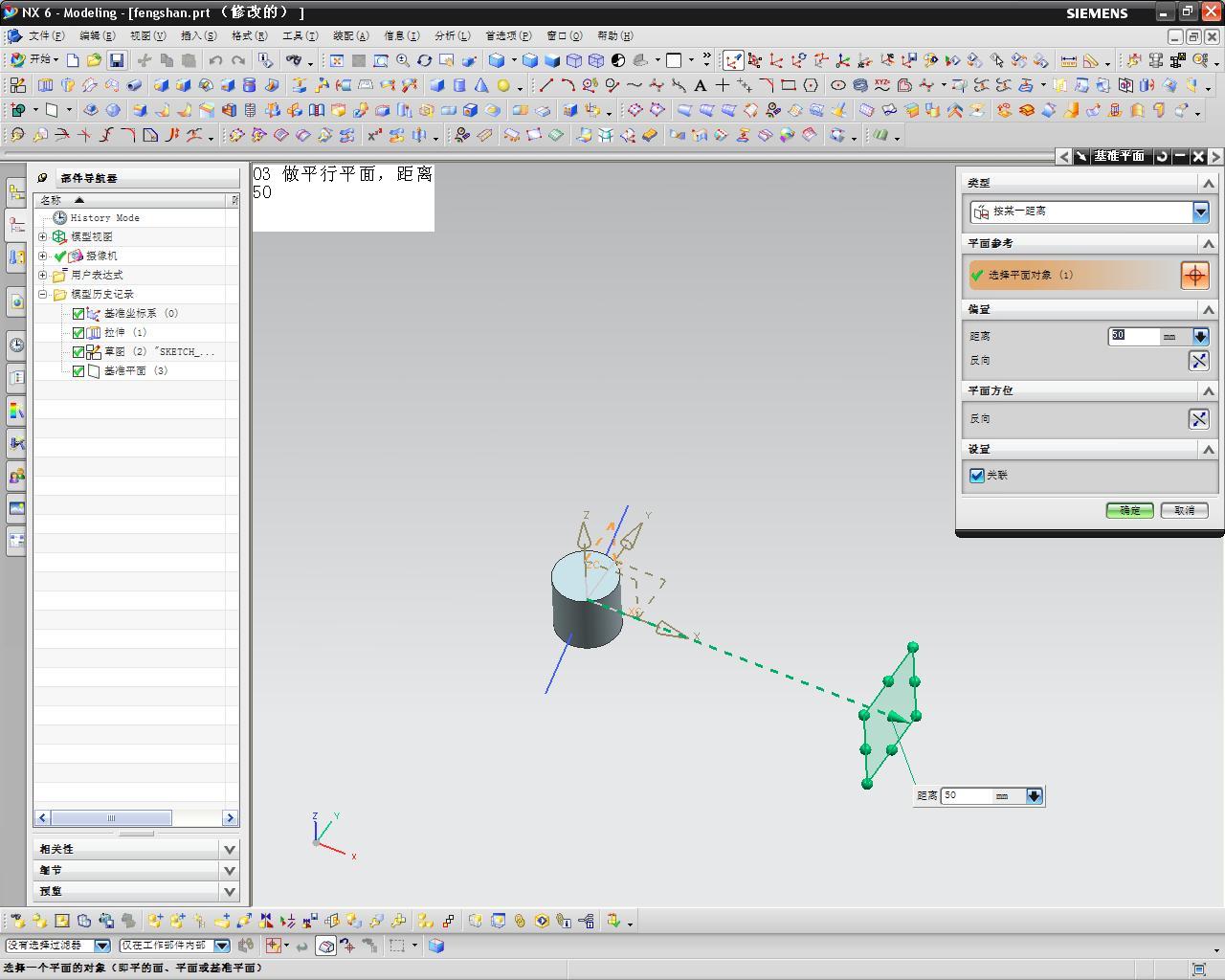Click the Undo arrow icon
This screenshot has height=980, width=1225.
click(216, 60)
